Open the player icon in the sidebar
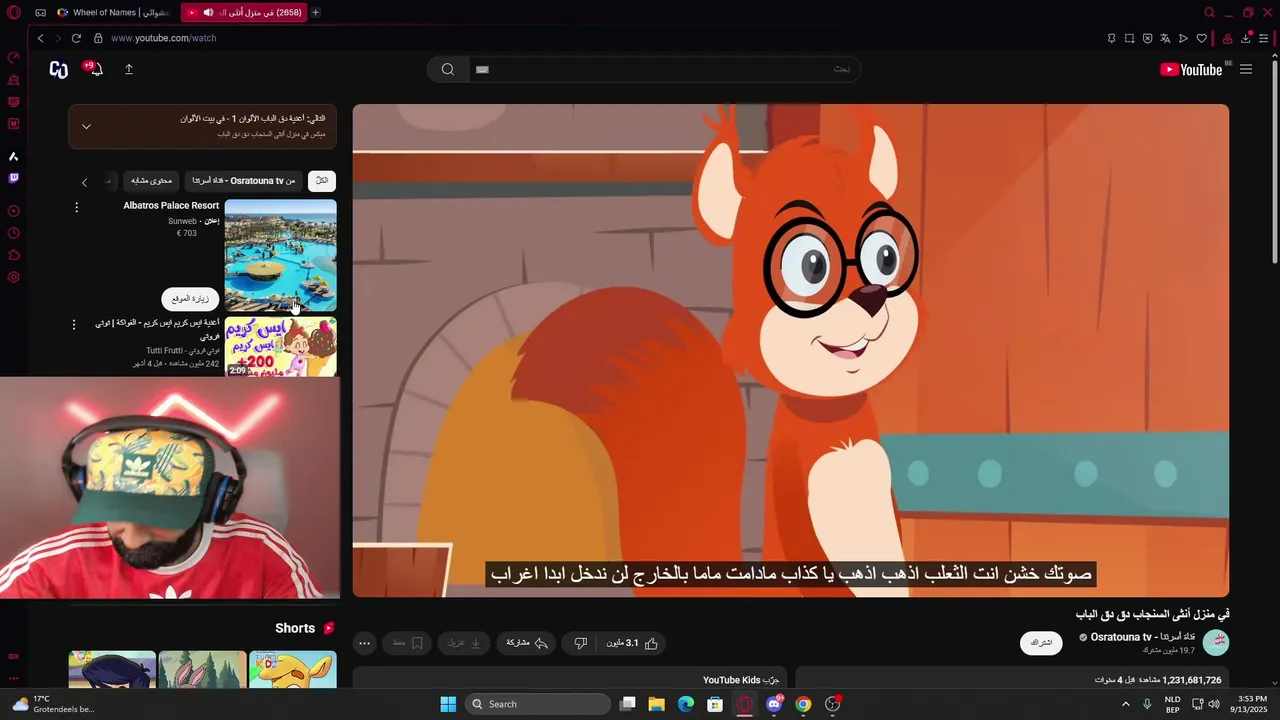This screenshot has height=720, width=1280. [14, 211]
